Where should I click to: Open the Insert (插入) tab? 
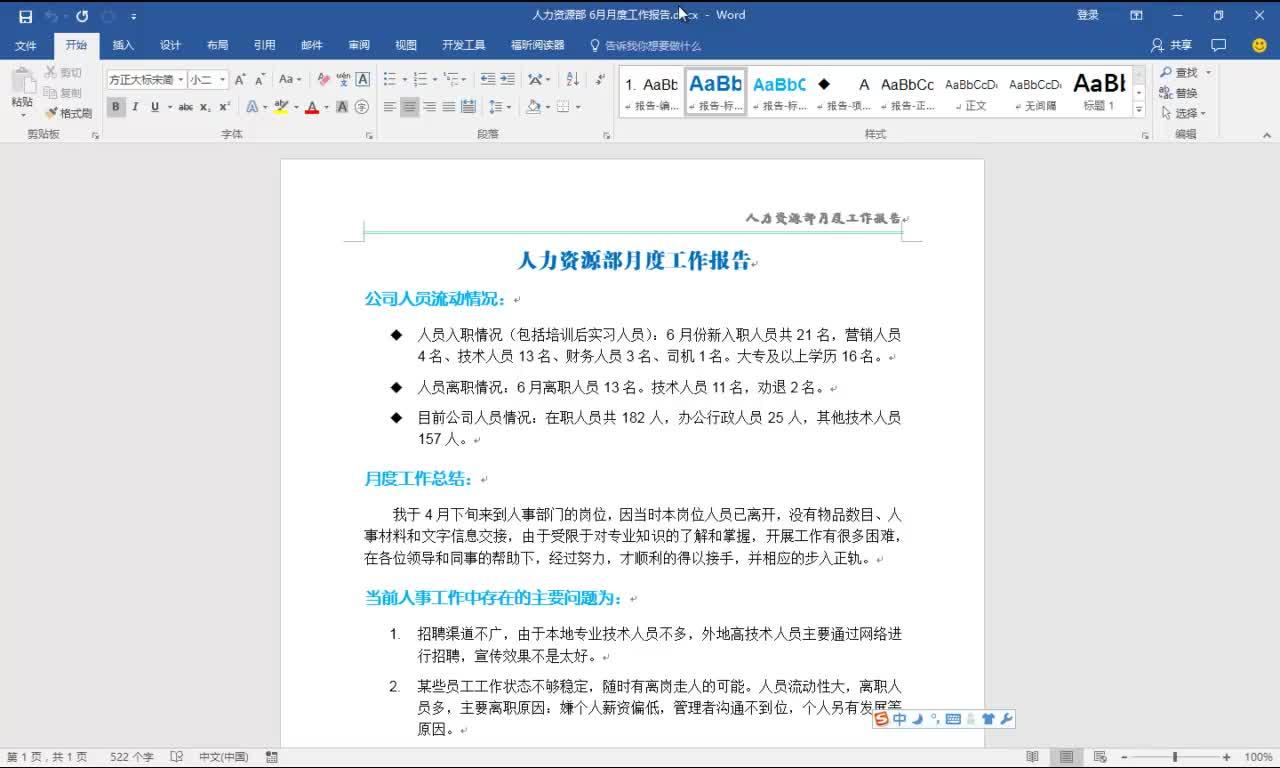123,45
